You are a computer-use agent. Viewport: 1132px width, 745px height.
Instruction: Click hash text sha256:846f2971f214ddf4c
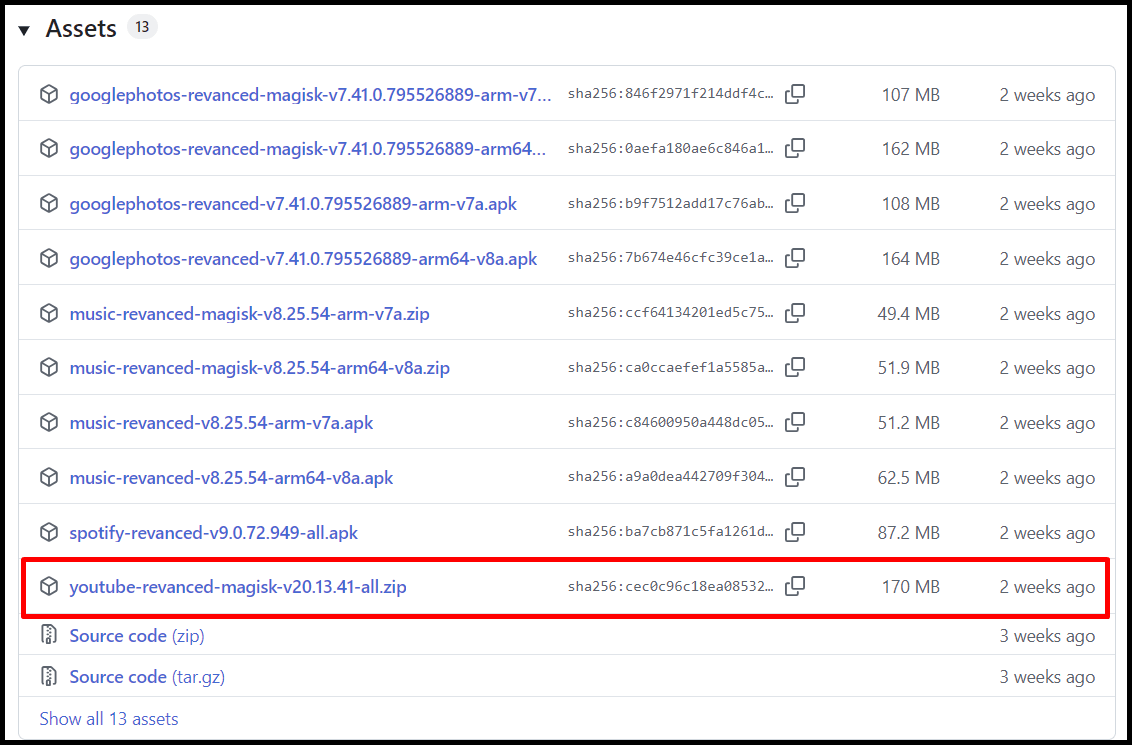click(671, 94)
